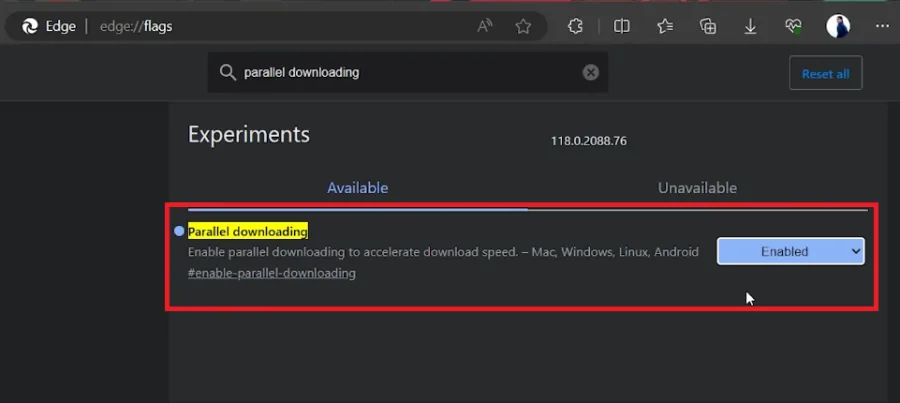This screenshot has width=900, height=403.
Task: Open the Enabled dropdown for Parallel downloading
Action: 790,251
